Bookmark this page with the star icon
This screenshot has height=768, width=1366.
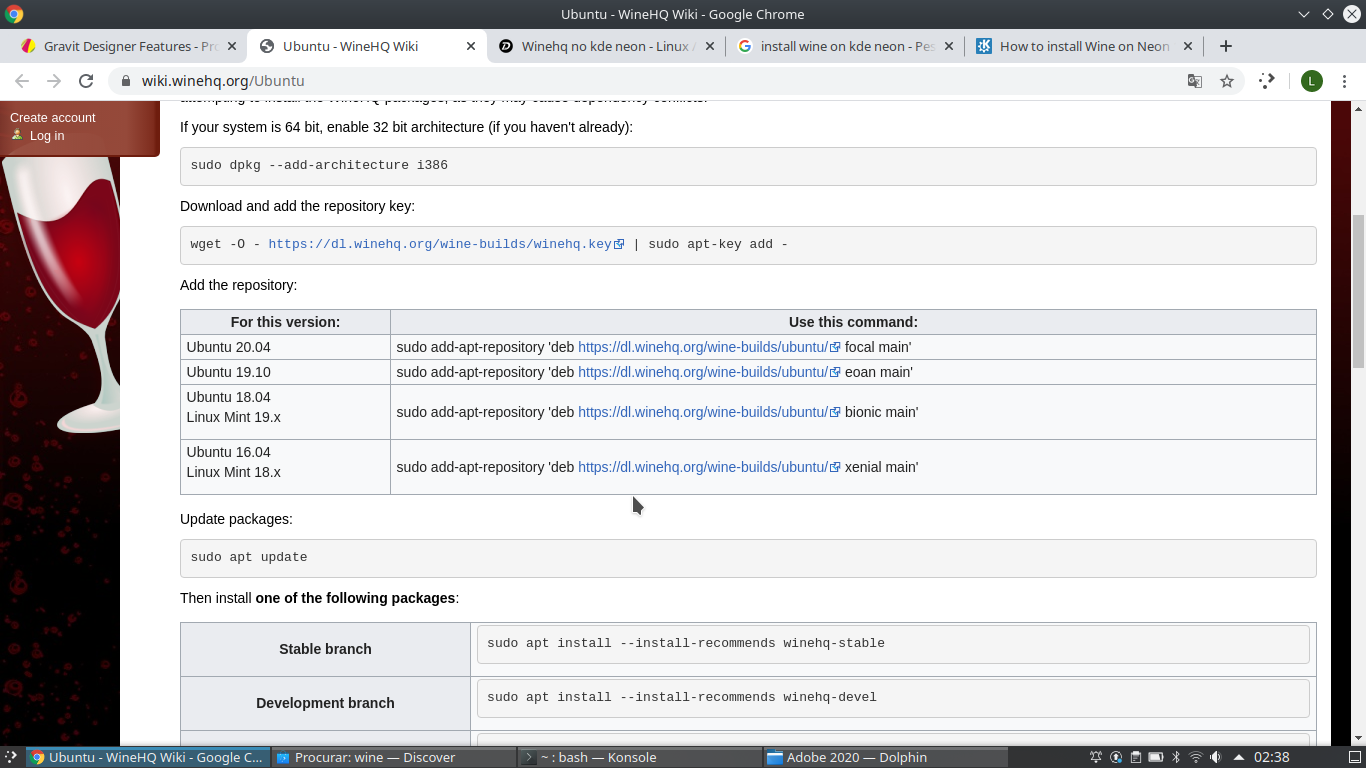click(1227, 81)
